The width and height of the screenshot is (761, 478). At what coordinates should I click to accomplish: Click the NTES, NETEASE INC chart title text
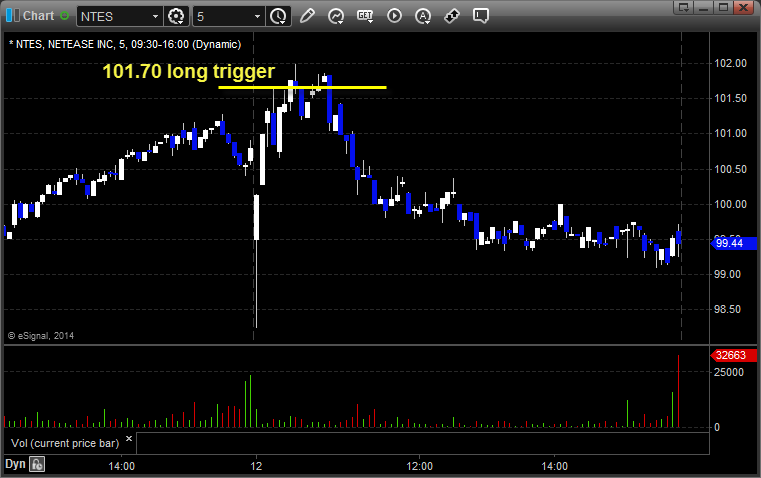125,45
